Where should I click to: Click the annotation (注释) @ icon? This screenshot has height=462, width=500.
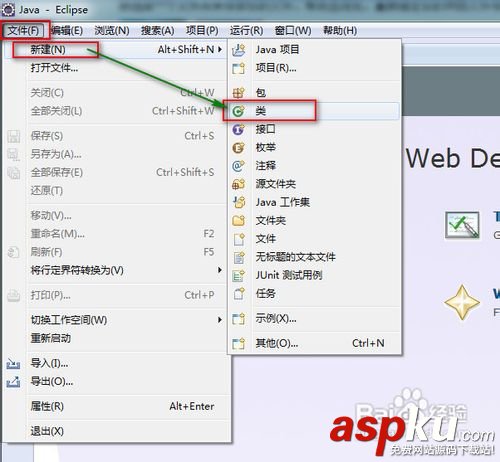pos(239,166)
